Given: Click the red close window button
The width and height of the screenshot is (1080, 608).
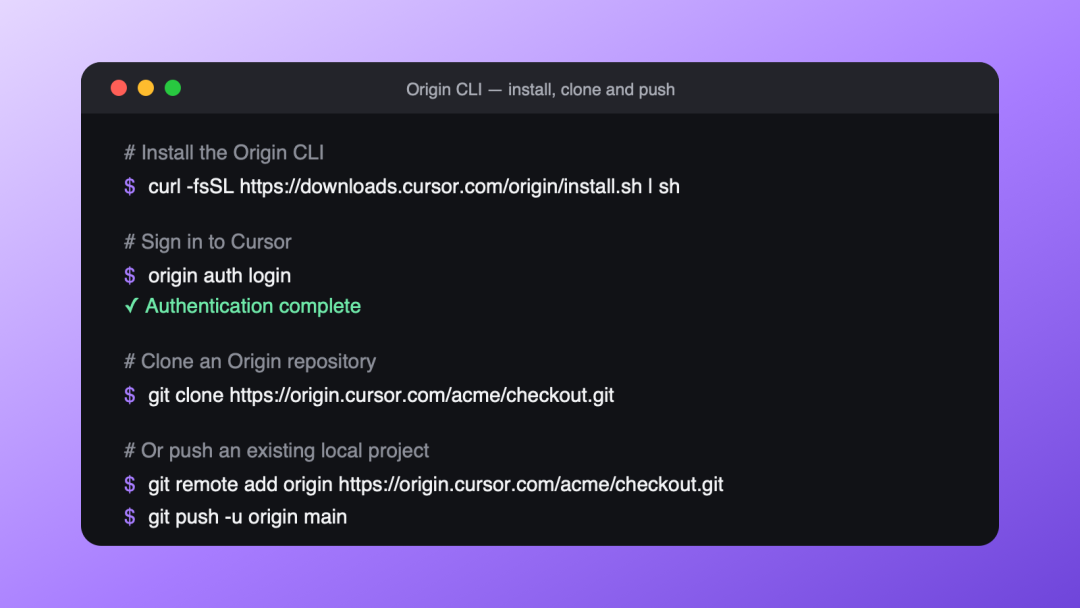Looking at the screenshot, I should (118, 88).
